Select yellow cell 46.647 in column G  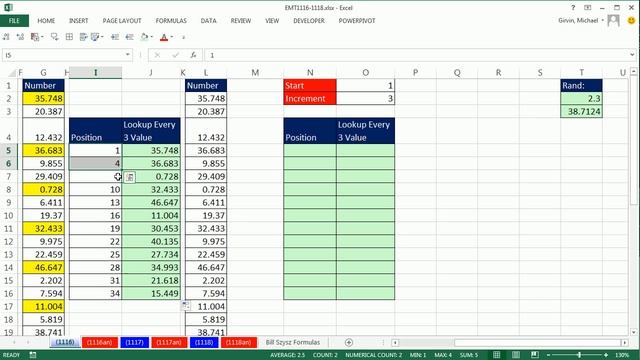pyautogui.click(x=43, y=267)
